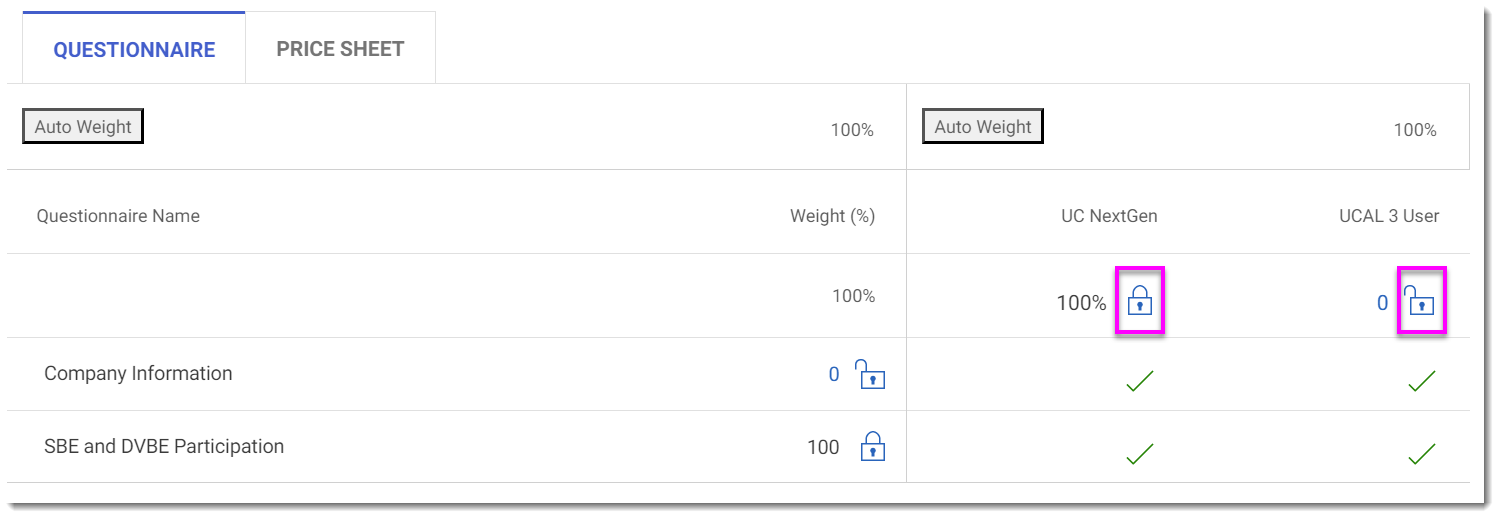Click UCAL 3 User checkmark for SBE and DVBE
Screen dimensions: 1499x518
pos(1421,454)
